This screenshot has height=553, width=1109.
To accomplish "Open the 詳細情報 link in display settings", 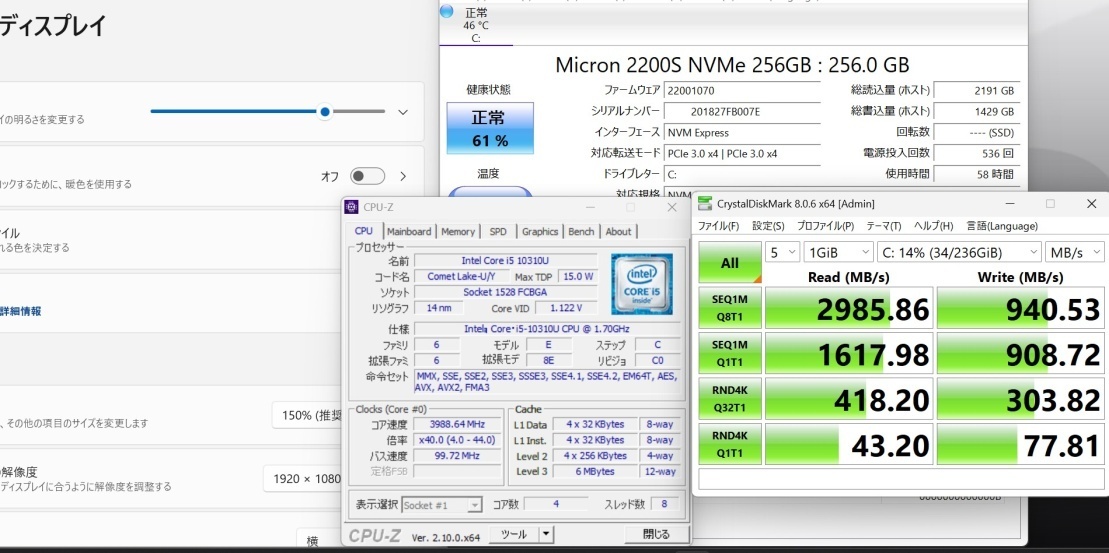I will point(21,310).
